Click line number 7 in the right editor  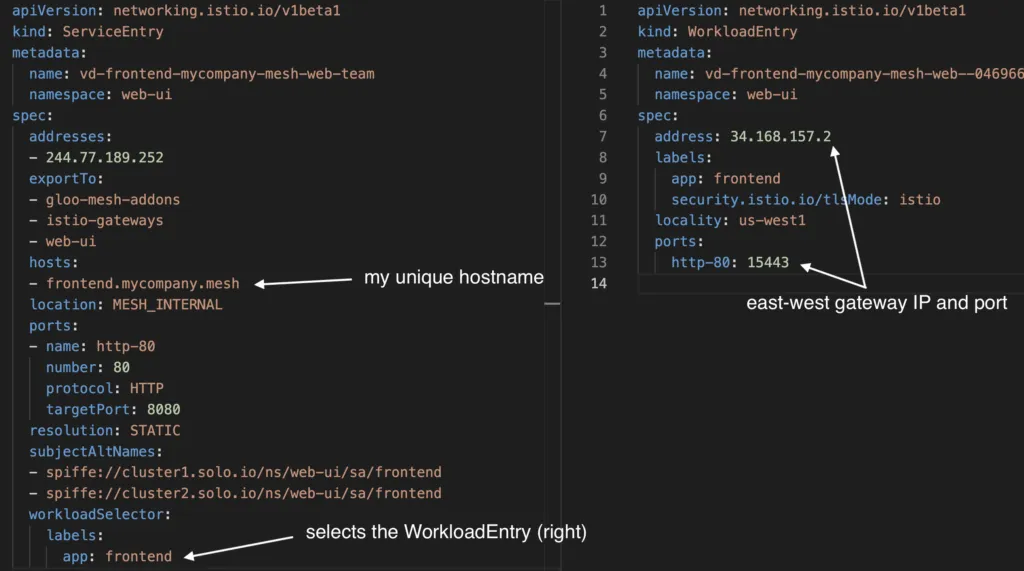pos(603,137)
